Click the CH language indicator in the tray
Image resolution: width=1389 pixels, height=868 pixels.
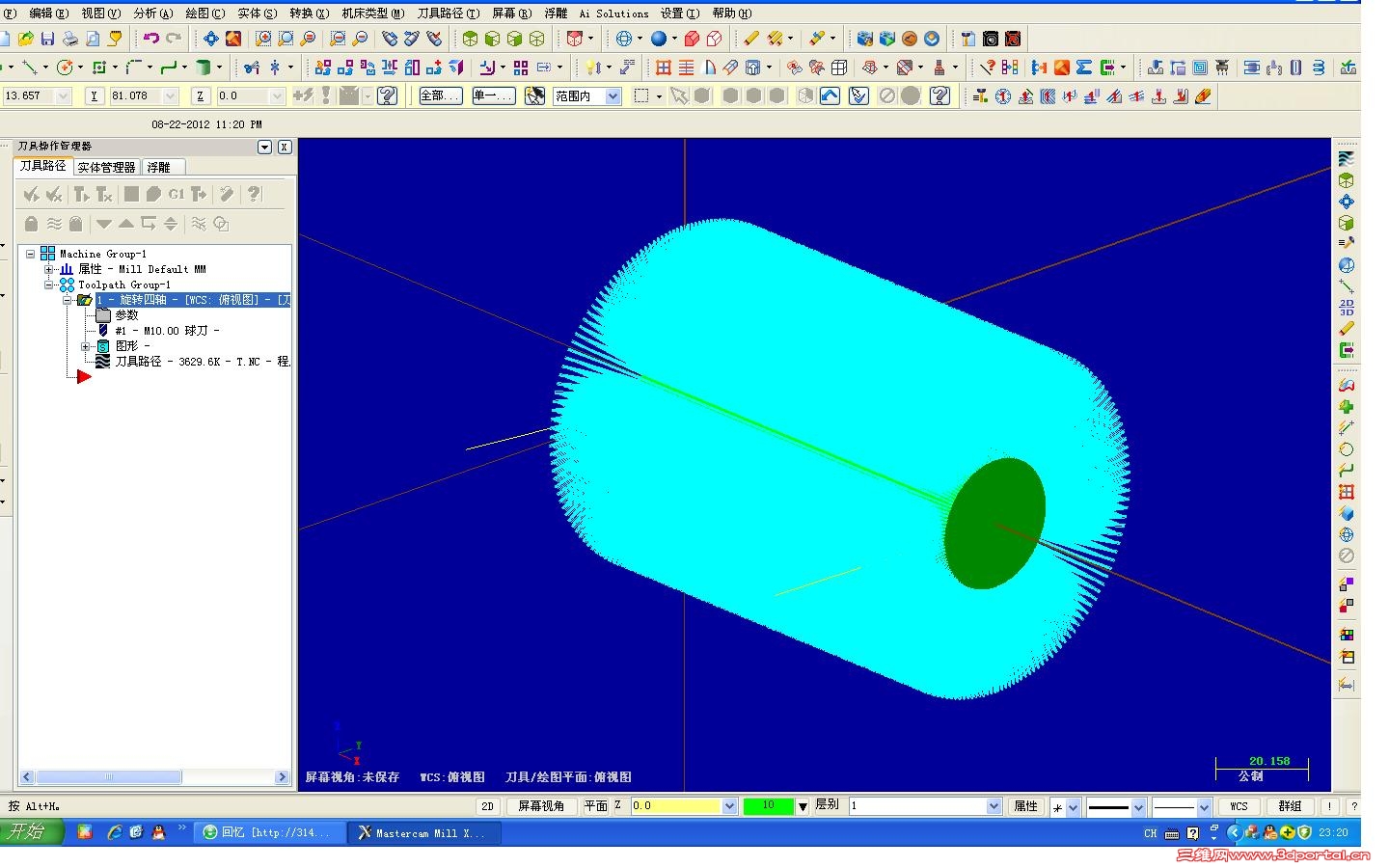pyautogui.click(x=1150, y=833)
